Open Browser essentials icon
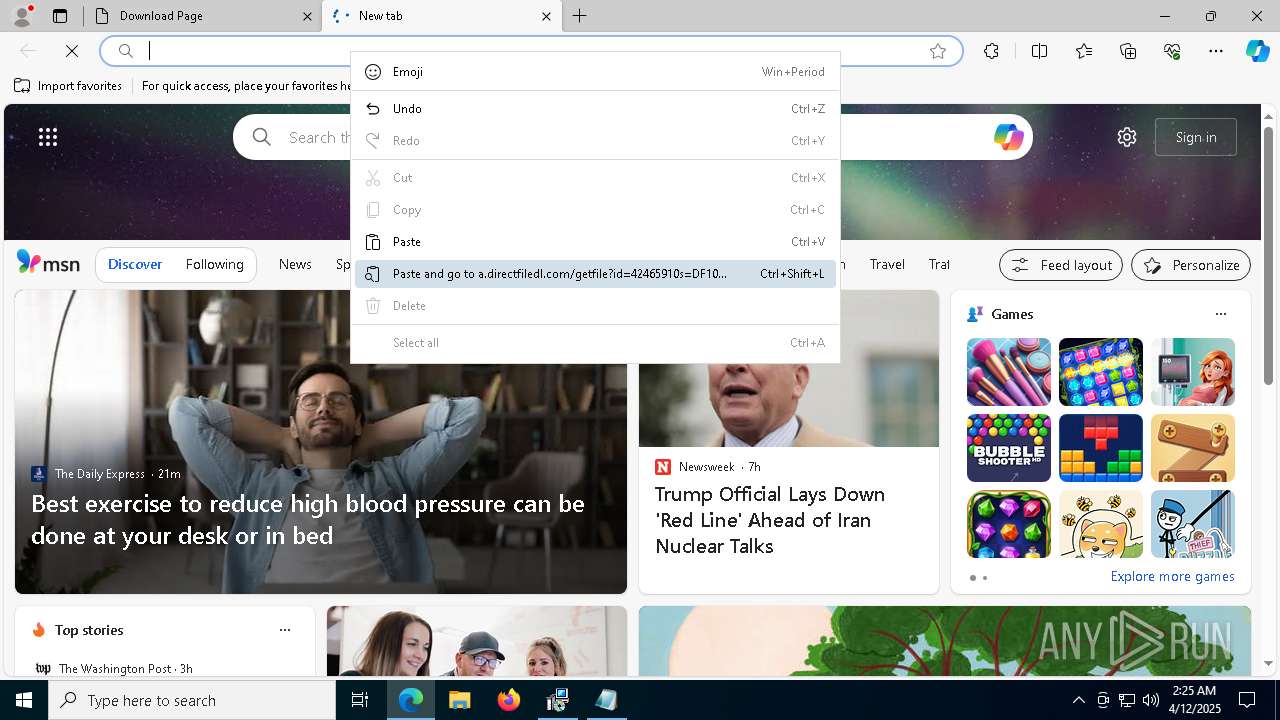1280x720 pixels. (1172, 51)
